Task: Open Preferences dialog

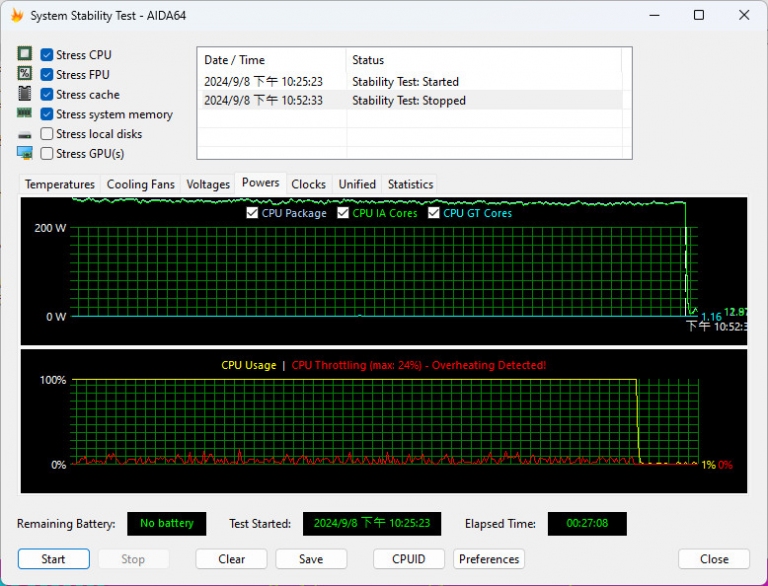Action: tap(489, 559)
